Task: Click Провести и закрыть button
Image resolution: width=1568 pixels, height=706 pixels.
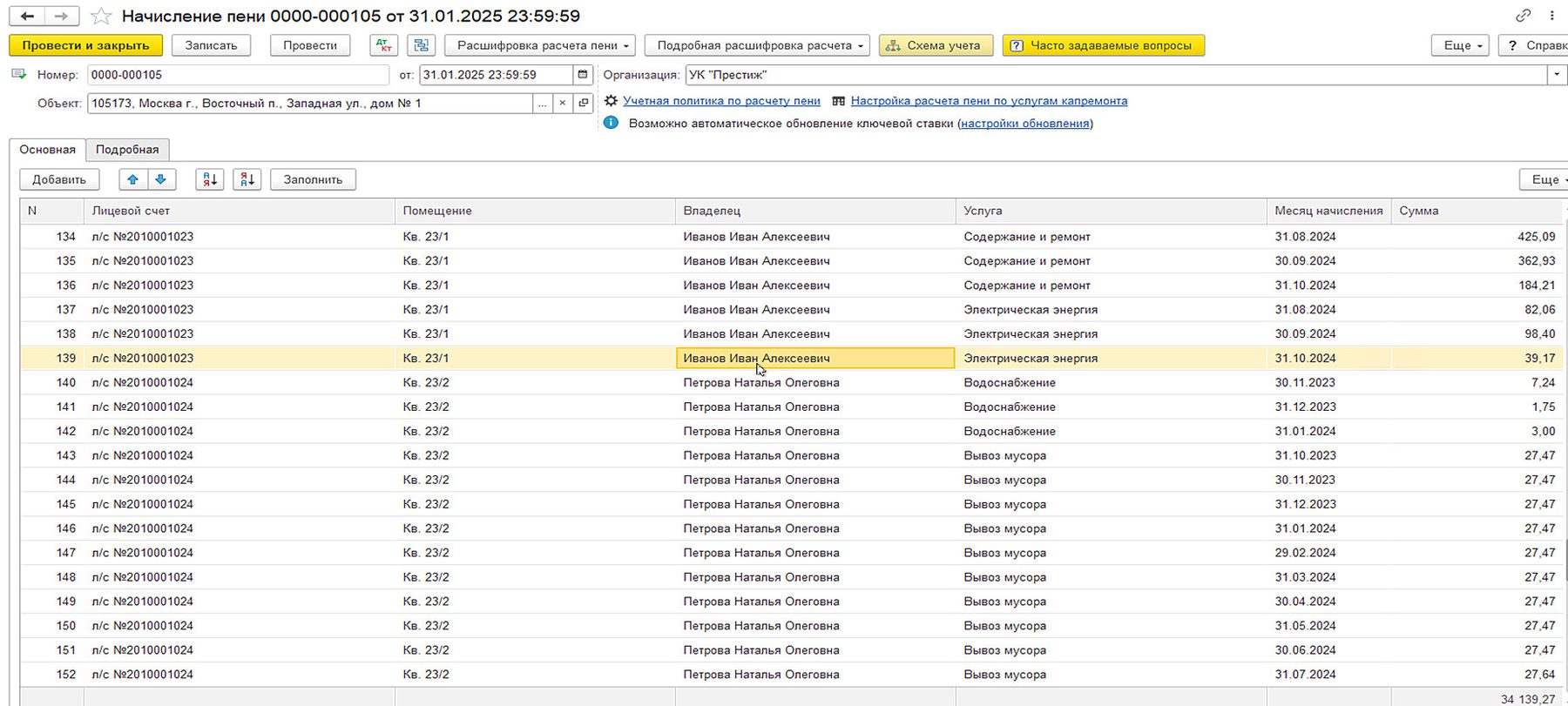Action: tap(85, 45)
